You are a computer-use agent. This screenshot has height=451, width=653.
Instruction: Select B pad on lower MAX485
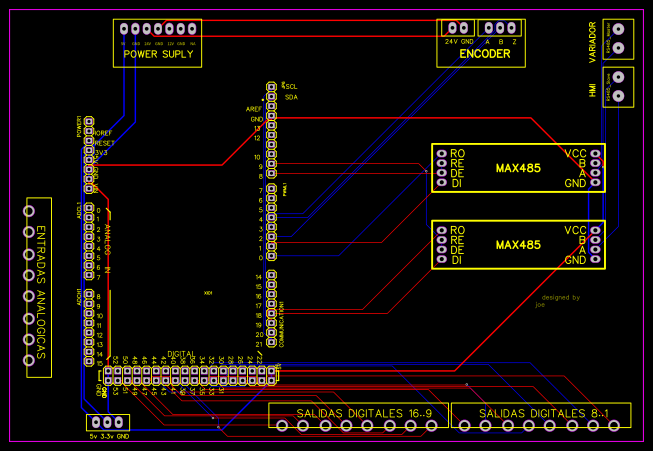click(x=596, y=240)
